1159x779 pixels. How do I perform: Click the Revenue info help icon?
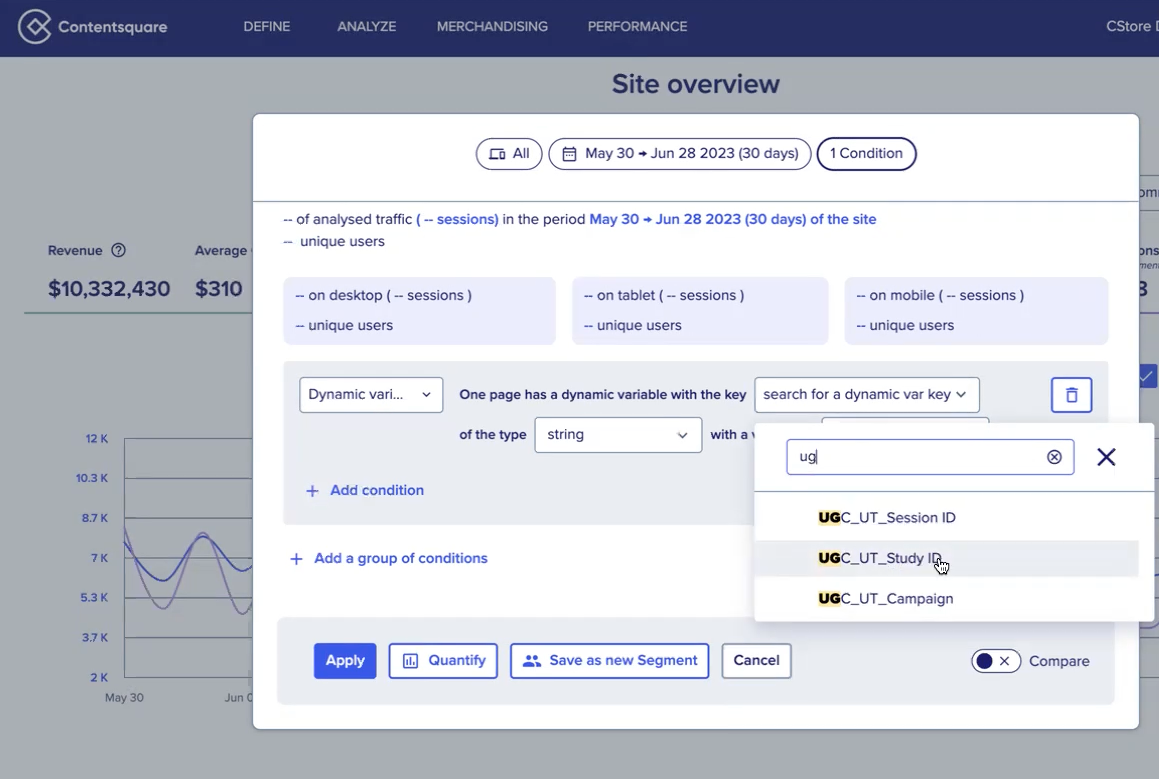click(x=118, y=251)
